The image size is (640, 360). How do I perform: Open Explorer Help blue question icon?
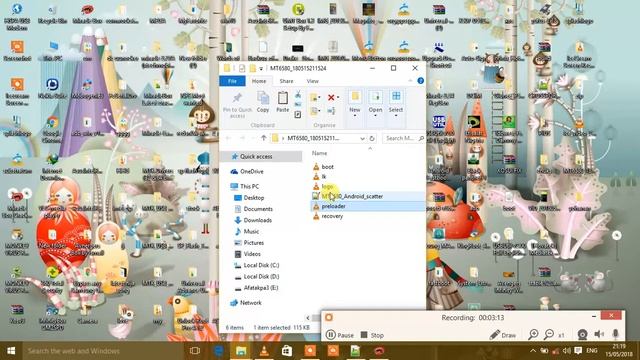(x=420, y=81)
